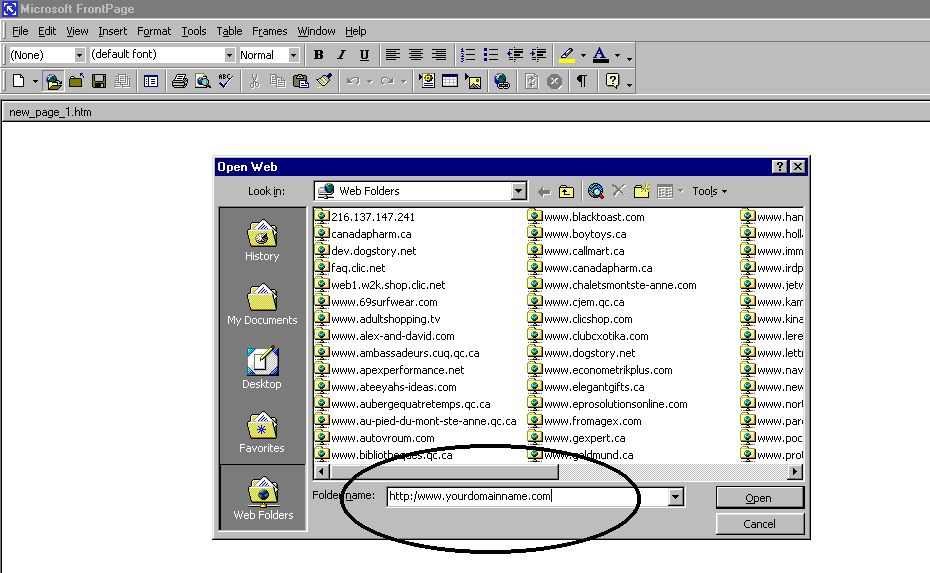This screenshot has height=573, width=930.
Task: Toggle Underline formatting
Action: point(364,55)
